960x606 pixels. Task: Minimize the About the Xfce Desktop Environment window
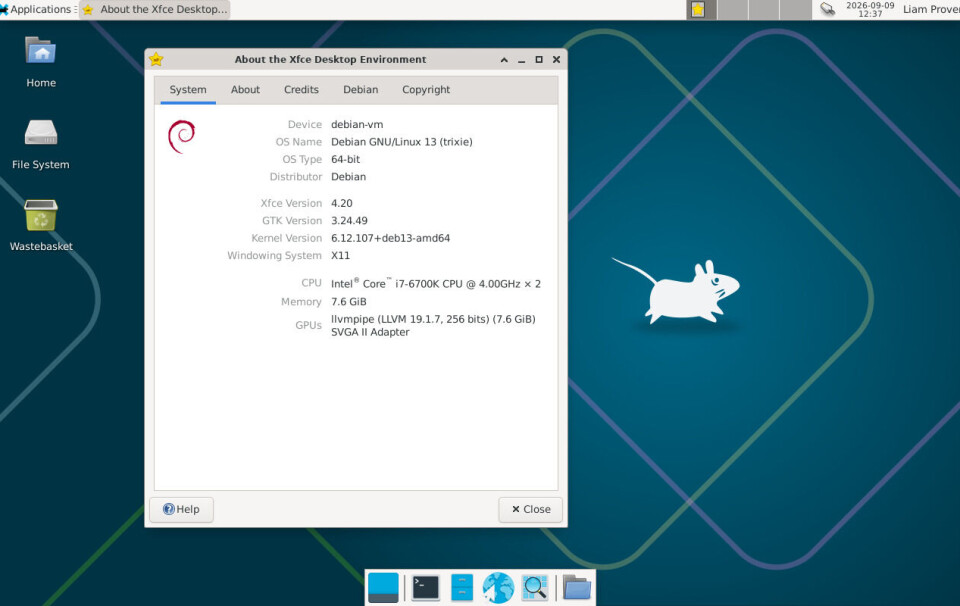[522, 59]
